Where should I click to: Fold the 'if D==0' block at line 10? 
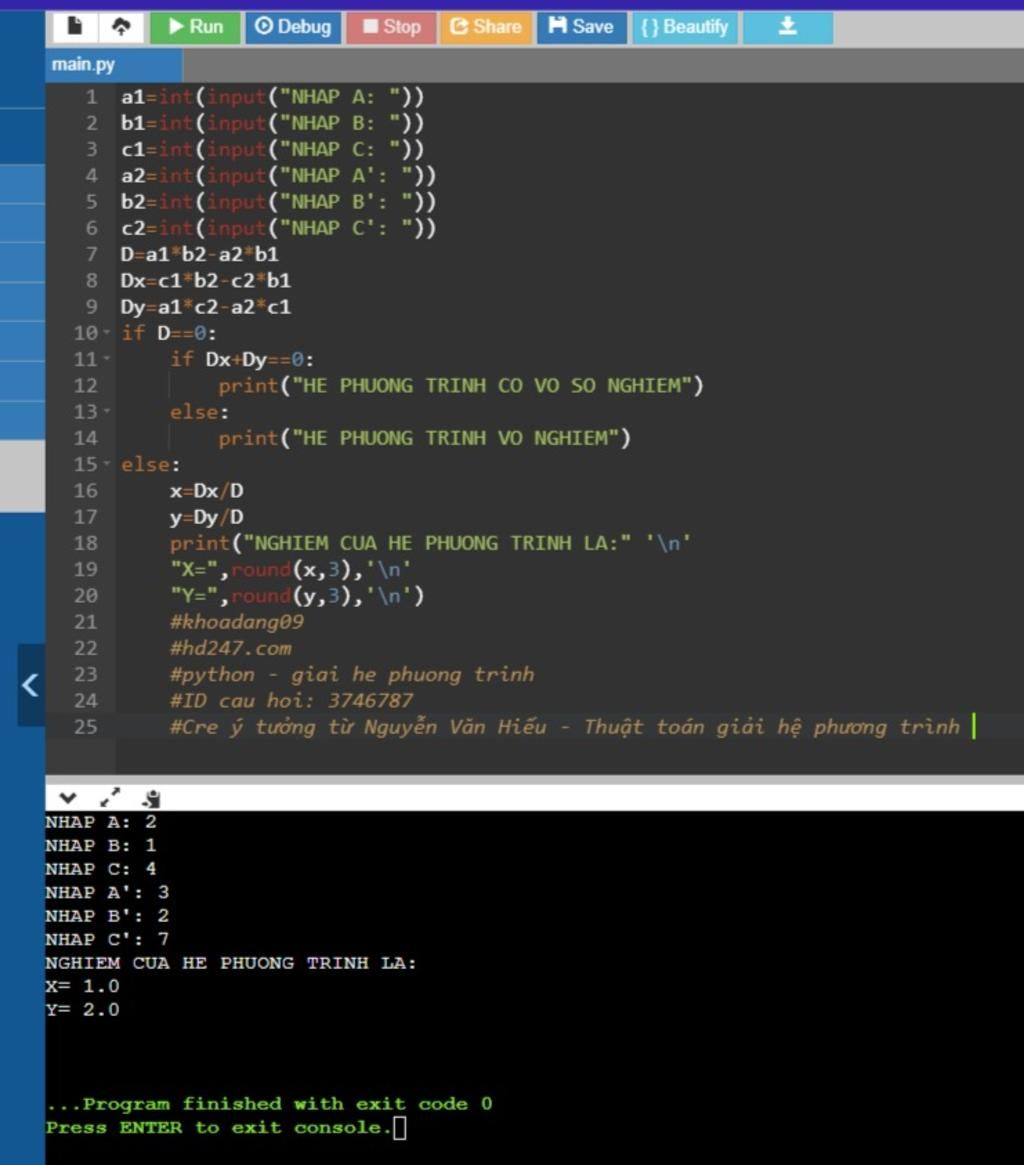pyautogui.click(x=107, y=333)
